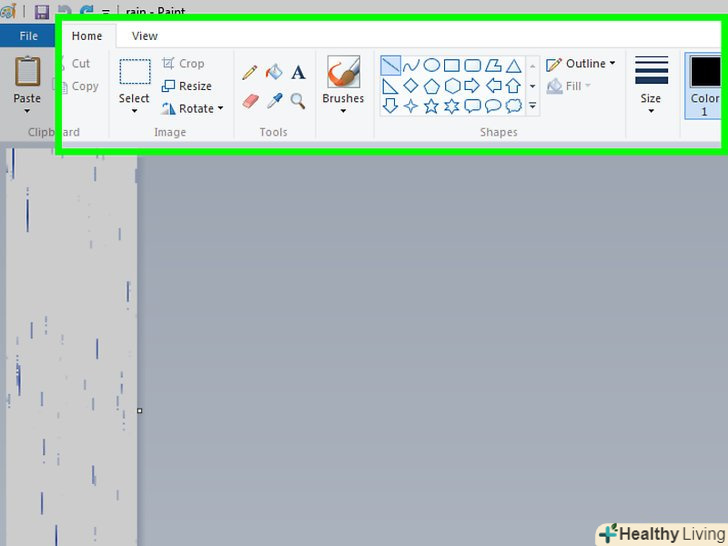The image size is (728, 546).
Task: Click the Crop button
Action: [183, 63]
